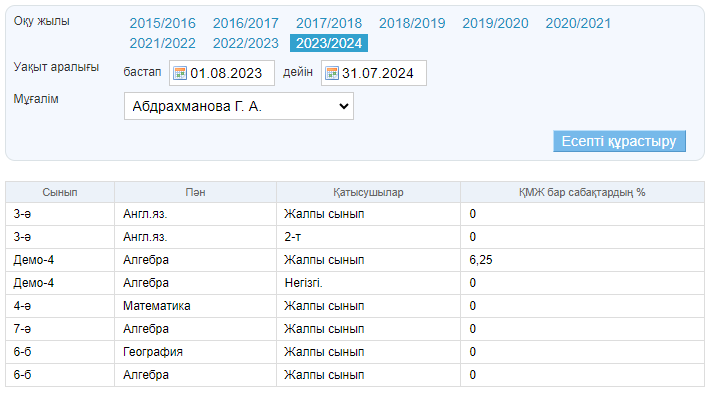Viewport: 709px width, 403px height.
Task: Switch to the 2017/2018 school year
Action: pos(329,23)
